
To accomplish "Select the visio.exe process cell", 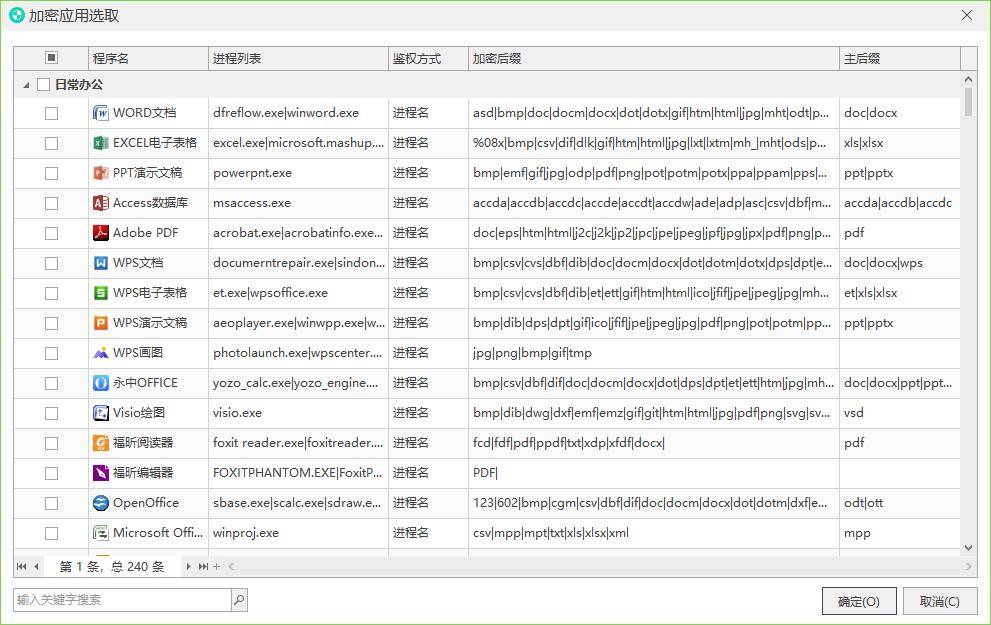I will 298,413.
